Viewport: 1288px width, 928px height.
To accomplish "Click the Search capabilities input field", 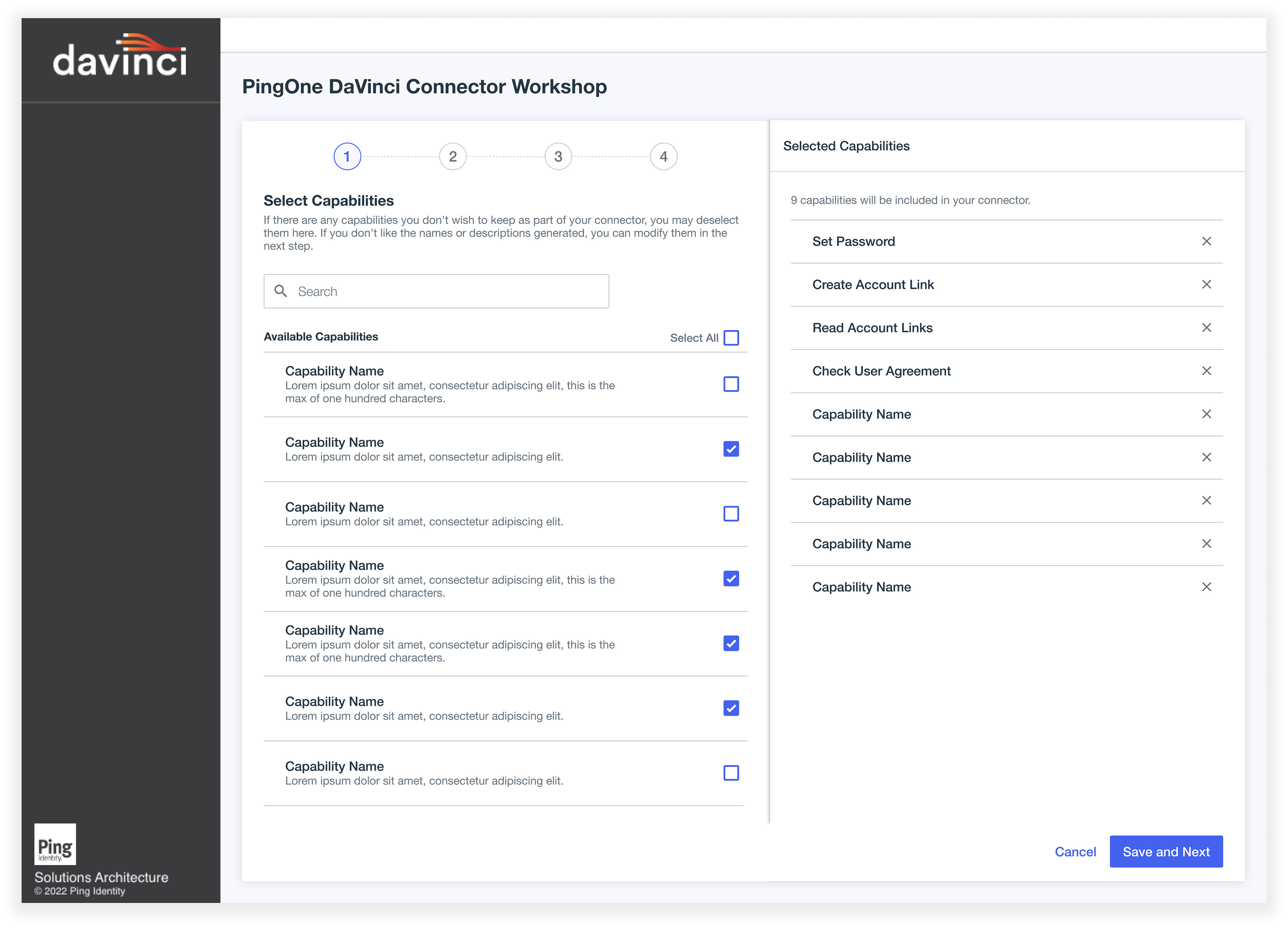I will 436,291.
